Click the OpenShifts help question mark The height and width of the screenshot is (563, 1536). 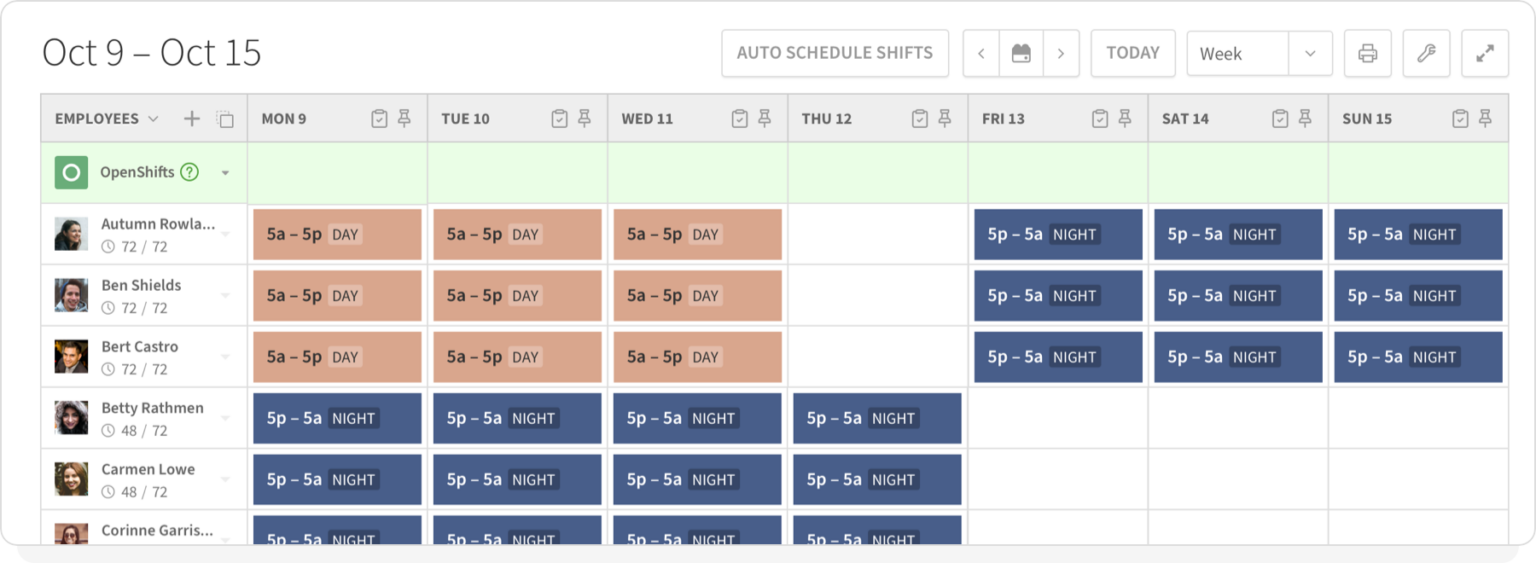point(189,172)
